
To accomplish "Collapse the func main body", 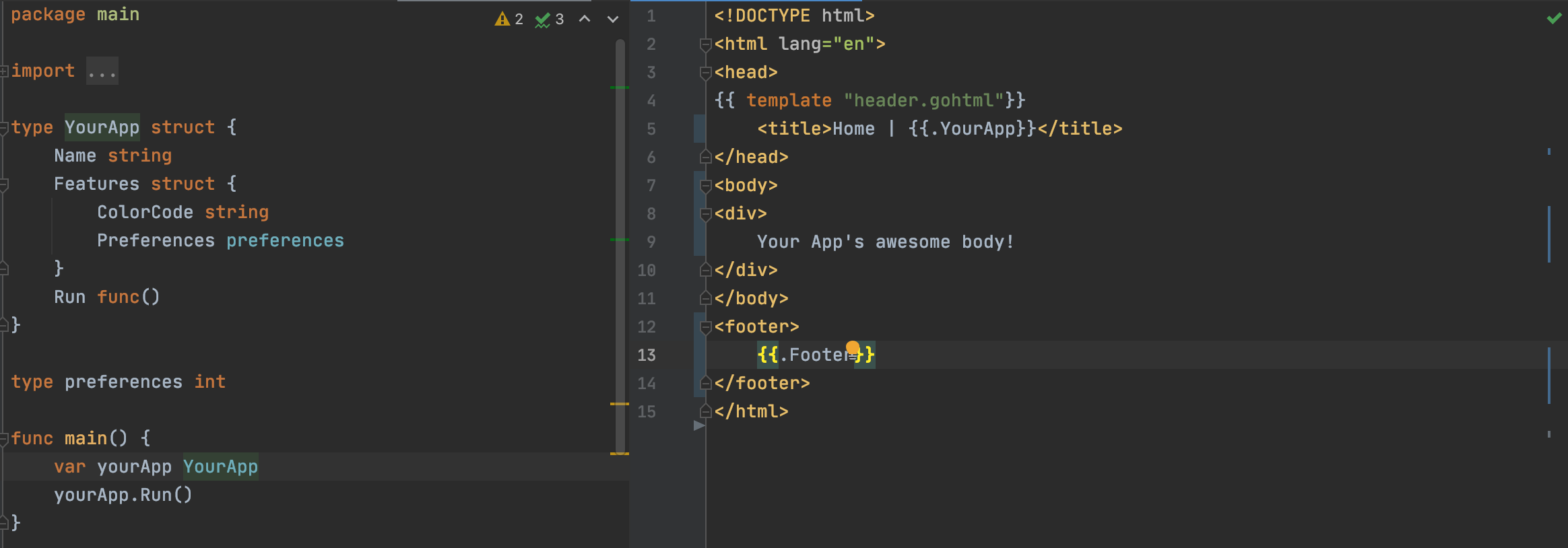I will (x=4, y=438).
